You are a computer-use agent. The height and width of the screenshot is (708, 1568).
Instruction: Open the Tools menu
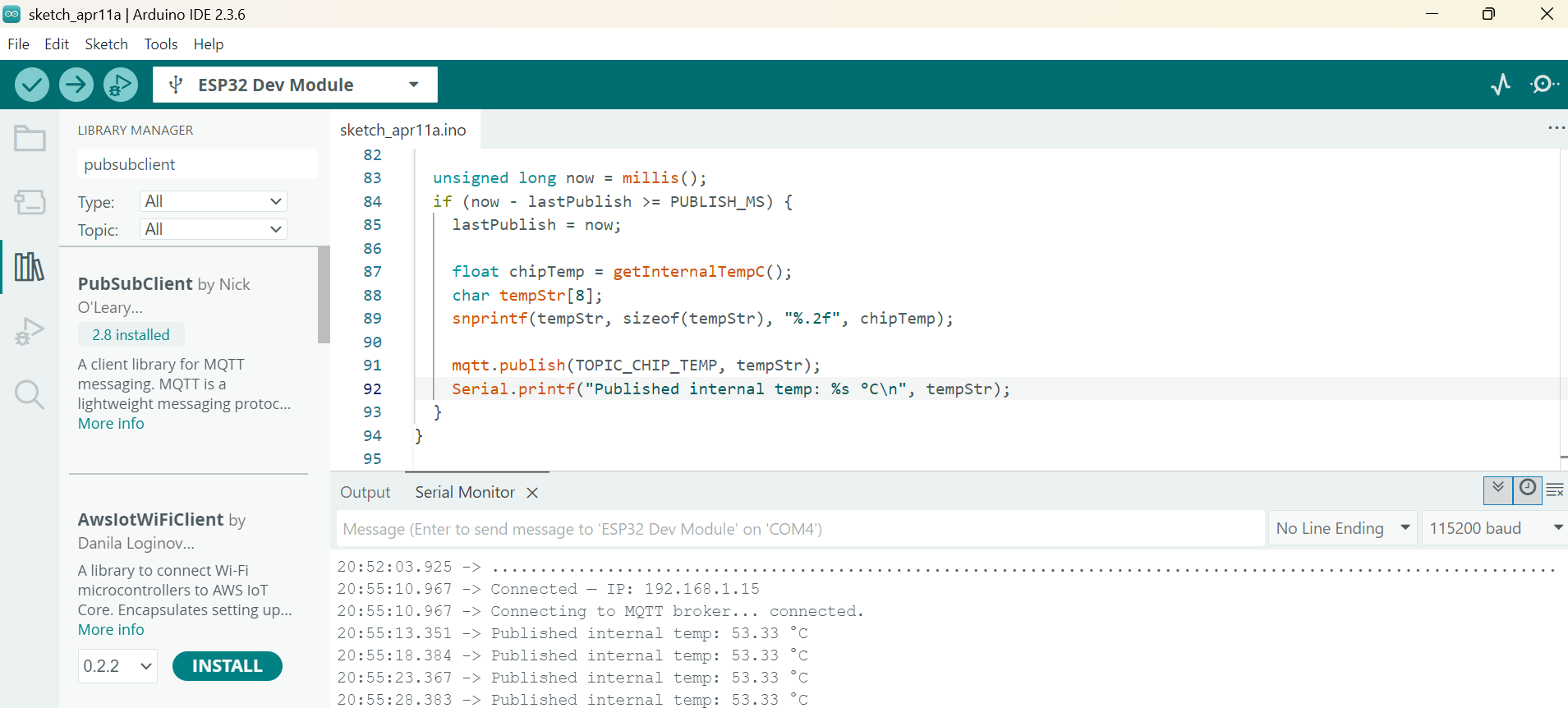161,44
